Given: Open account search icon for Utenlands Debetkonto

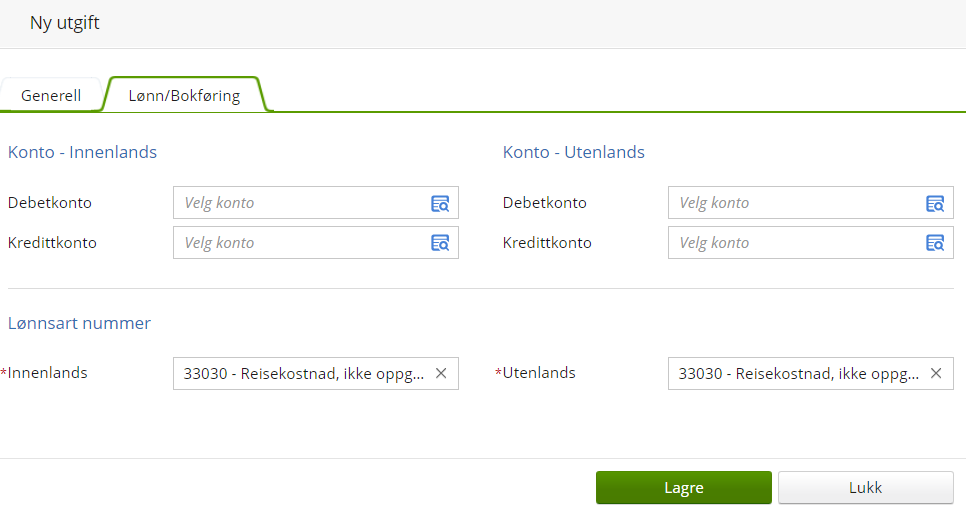Looking at the screenshot, I should tap(935, 203).
